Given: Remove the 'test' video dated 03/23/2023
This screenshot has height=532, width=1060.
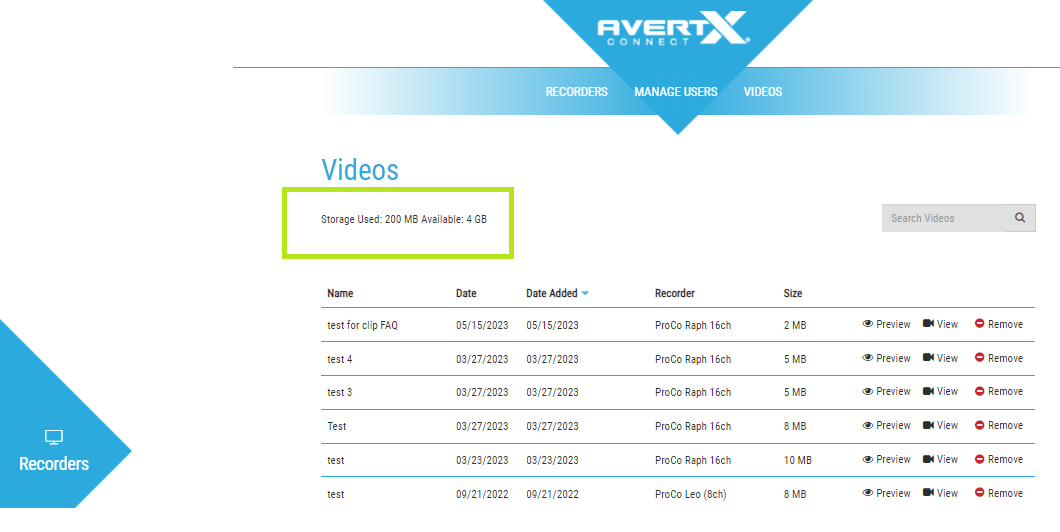Looking at the screenshot, I should (x=998, y=460).
